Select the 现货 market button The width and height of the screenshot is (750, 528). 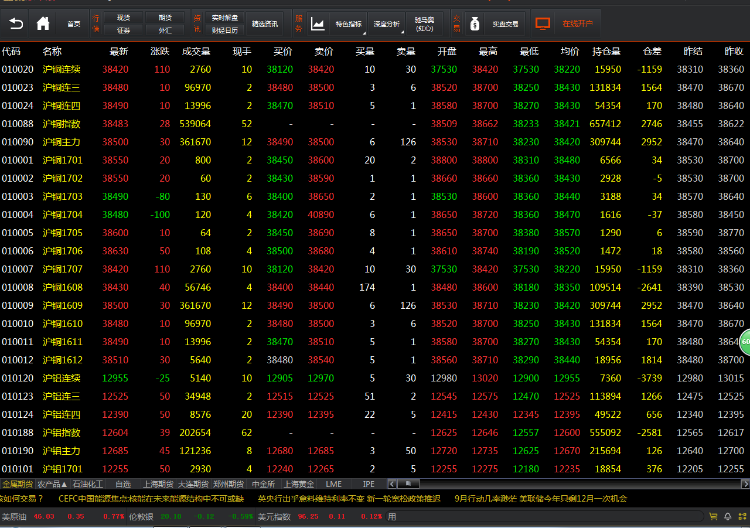123,18
